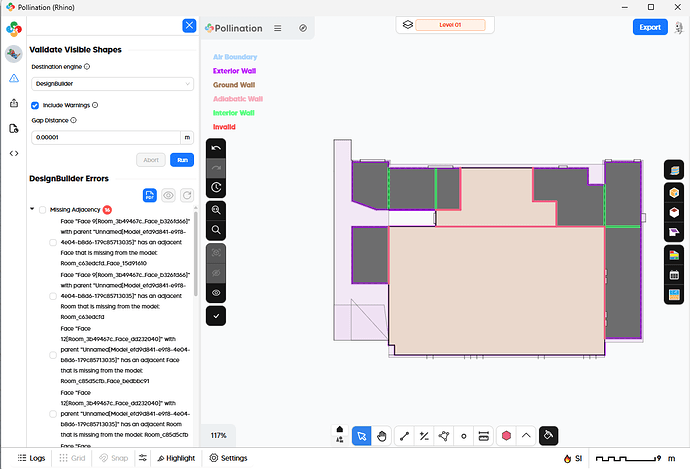Screen dimensions: 690x469
Task: Open the Pollination hamburger menu
Action: (278, 28)
